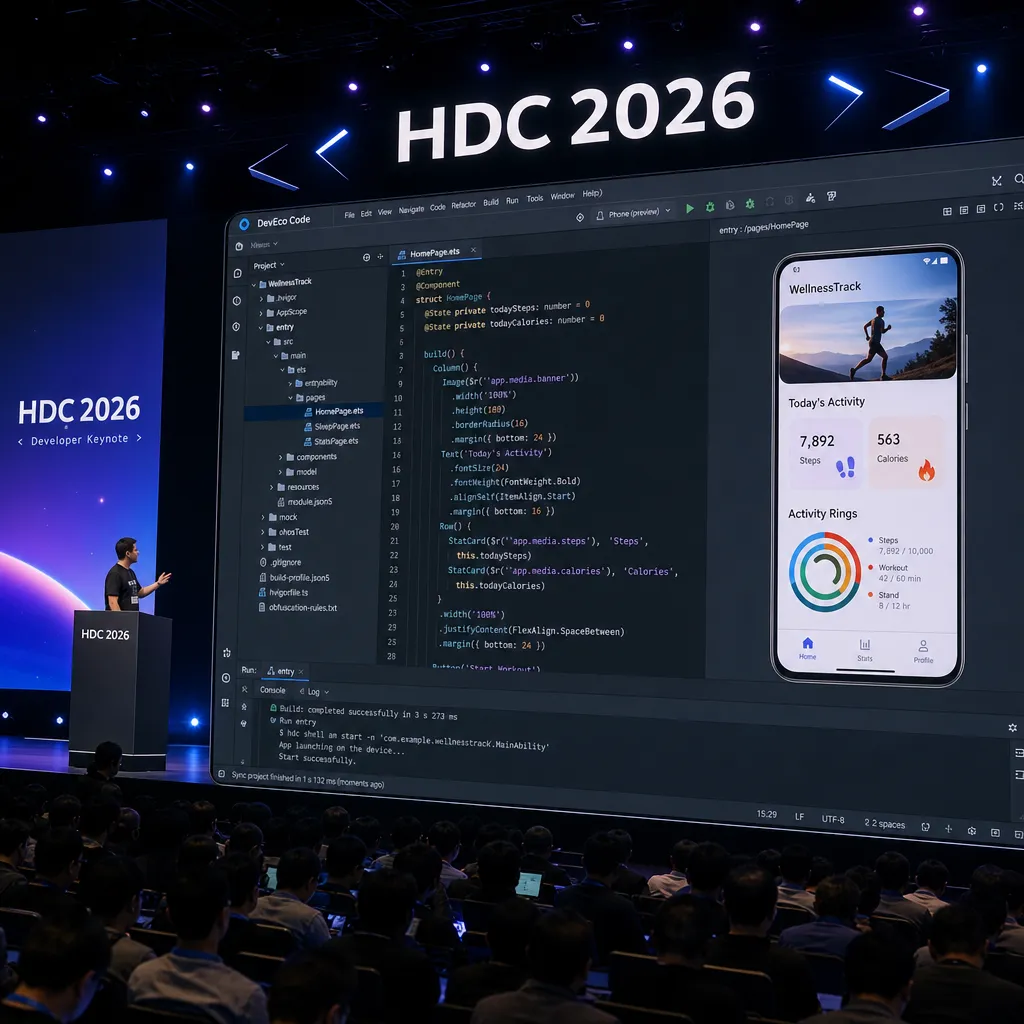The width and height of the screenshot is (1024, 1024).
Task: Click the green Debug bug icon beside Run
Action: 710,207
